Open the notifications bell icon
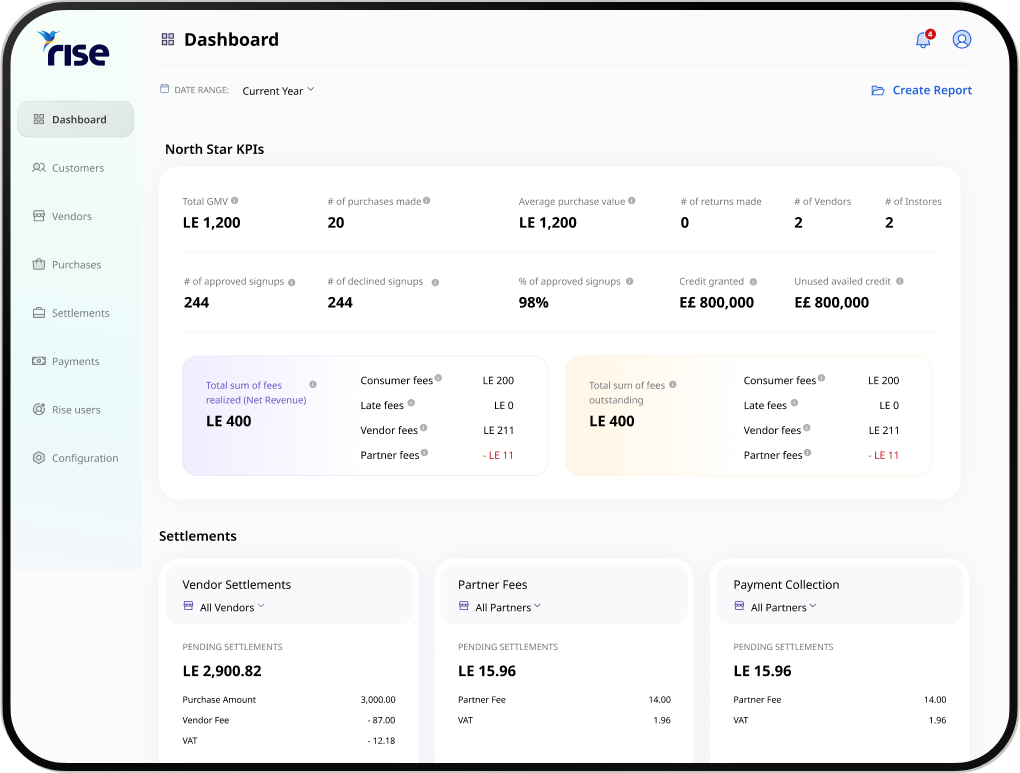 coord(923,40)
